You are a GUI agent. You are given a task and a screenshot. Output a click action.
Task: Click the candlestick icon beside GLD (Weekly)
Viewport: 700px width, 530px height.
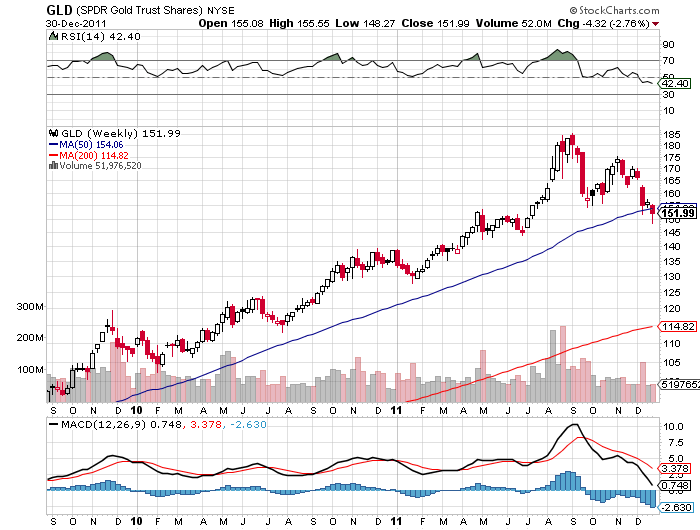pos(54,133)
